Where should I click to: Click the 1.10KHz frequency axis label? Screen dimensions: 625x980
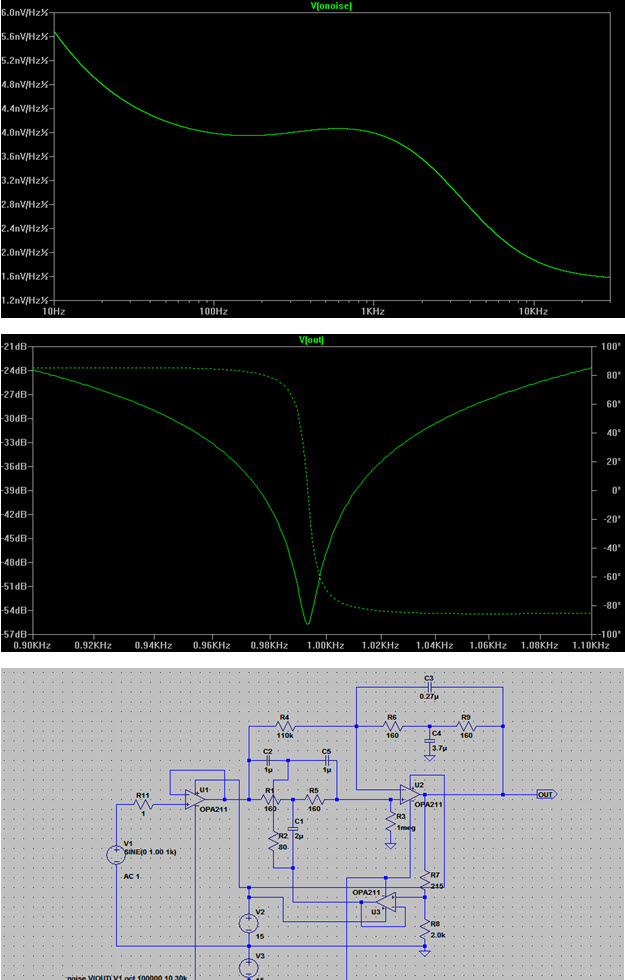tap(591, 645)
